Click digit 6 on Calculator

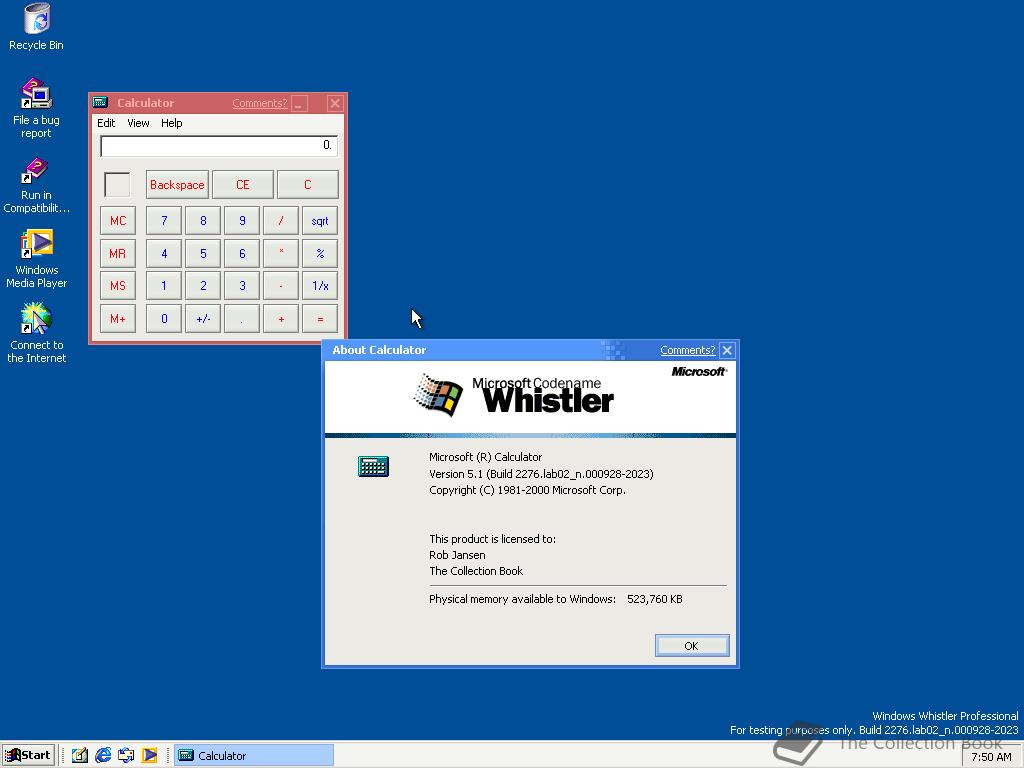(242, 253)
